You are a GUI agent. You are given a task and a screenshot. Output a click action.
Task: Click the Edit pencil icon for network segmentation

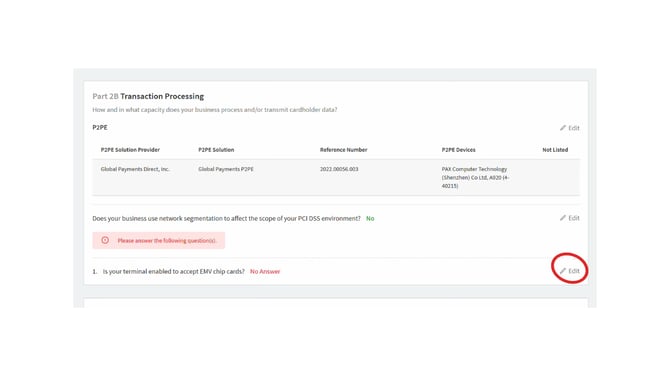[x=563, y=218]
